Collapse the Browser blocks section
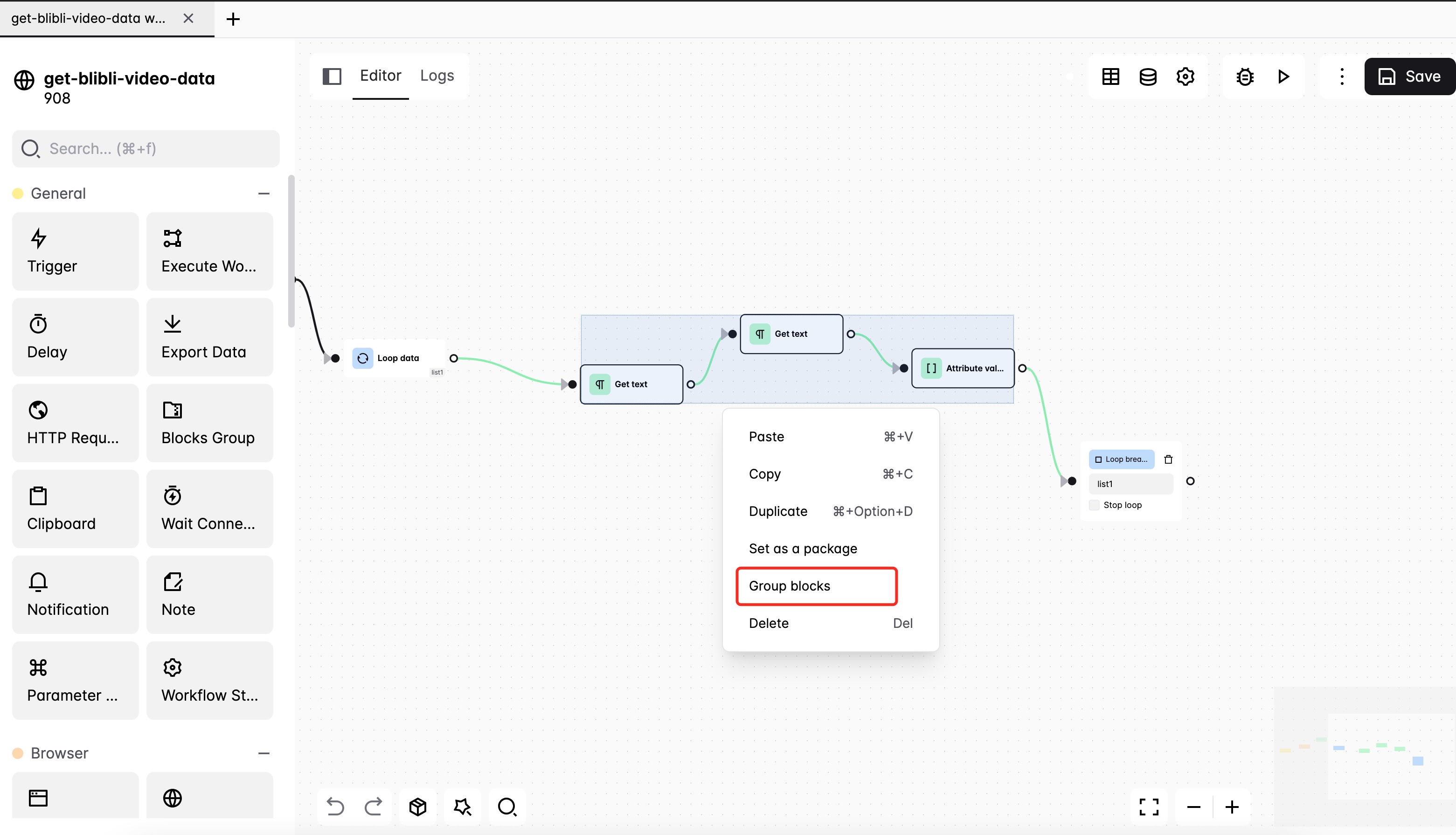The width and height of the screenshot is (1456, 835). [x=263, y=753]
